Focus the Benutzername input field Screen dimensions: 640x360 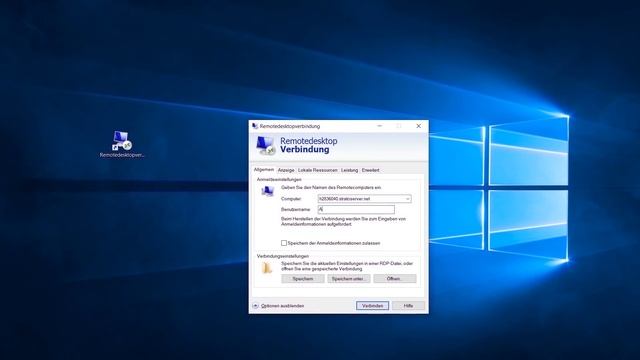pyautogui.click(x=356, y=209)
